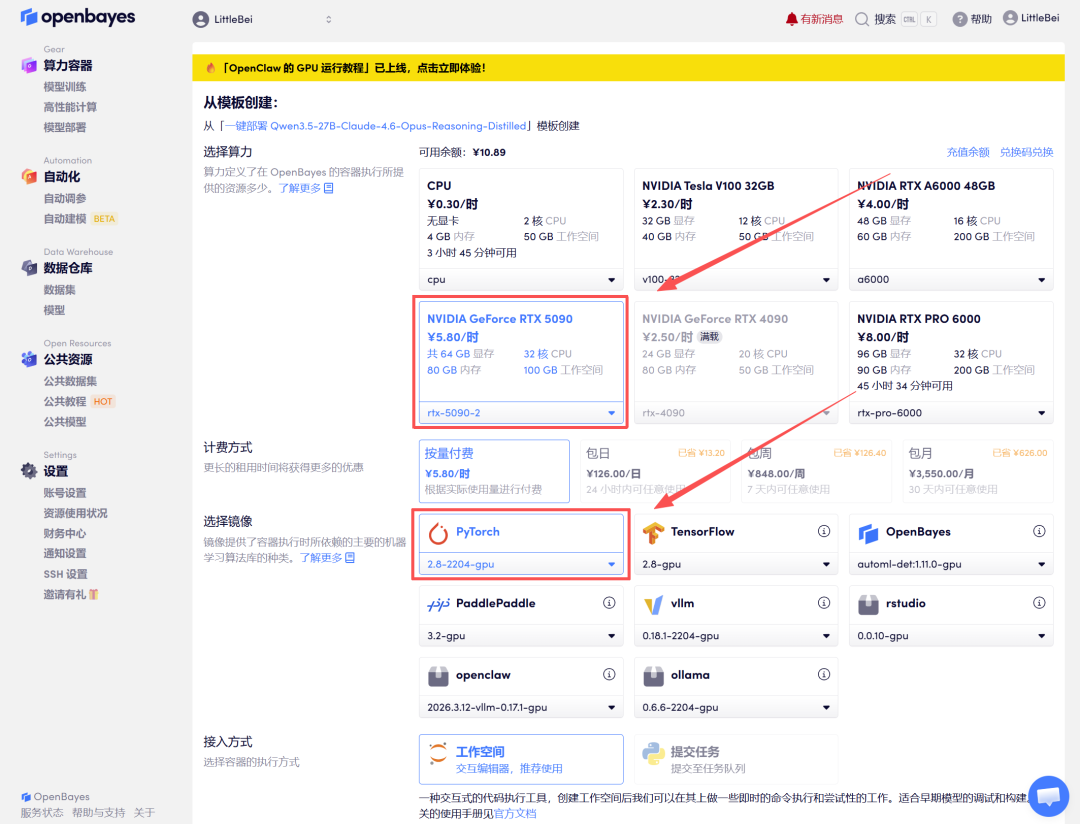Open the LittleBei account switcher

pyautogui.click(x=262, y=19)
